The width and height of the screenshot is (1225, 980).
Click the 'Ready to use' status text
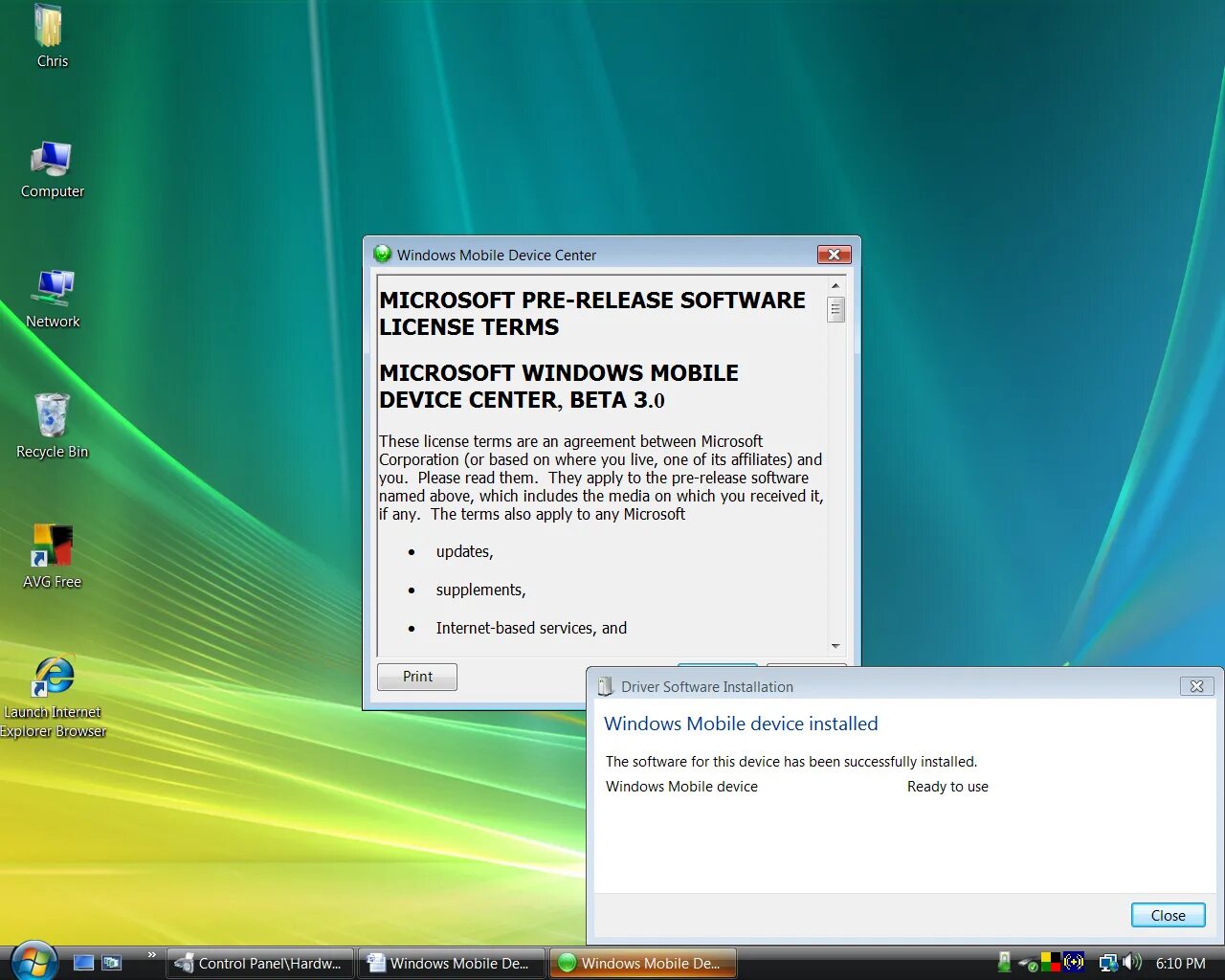point(947,787)
